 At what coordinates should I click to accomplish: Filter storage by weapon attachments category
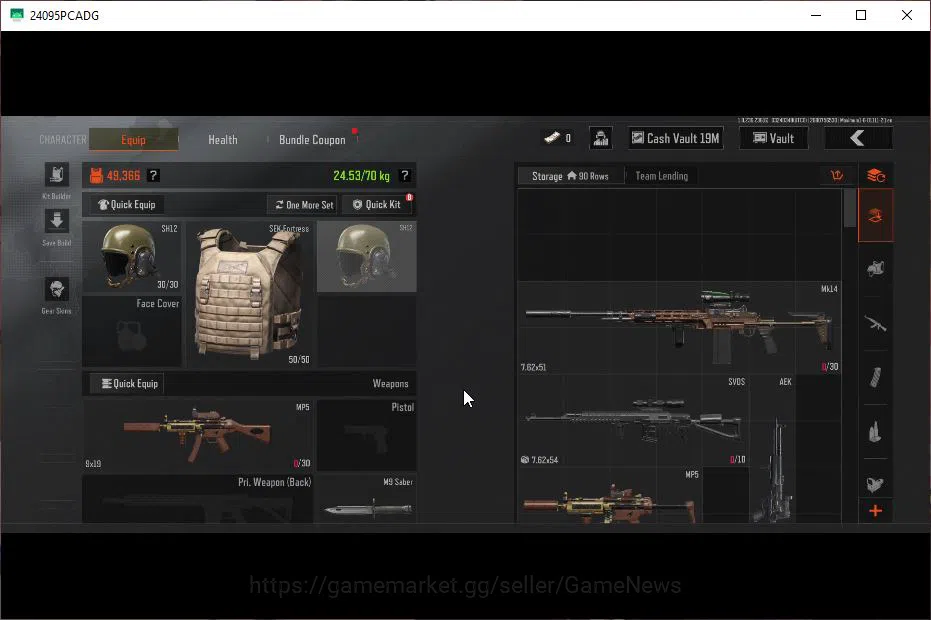(x=876, y=484)
